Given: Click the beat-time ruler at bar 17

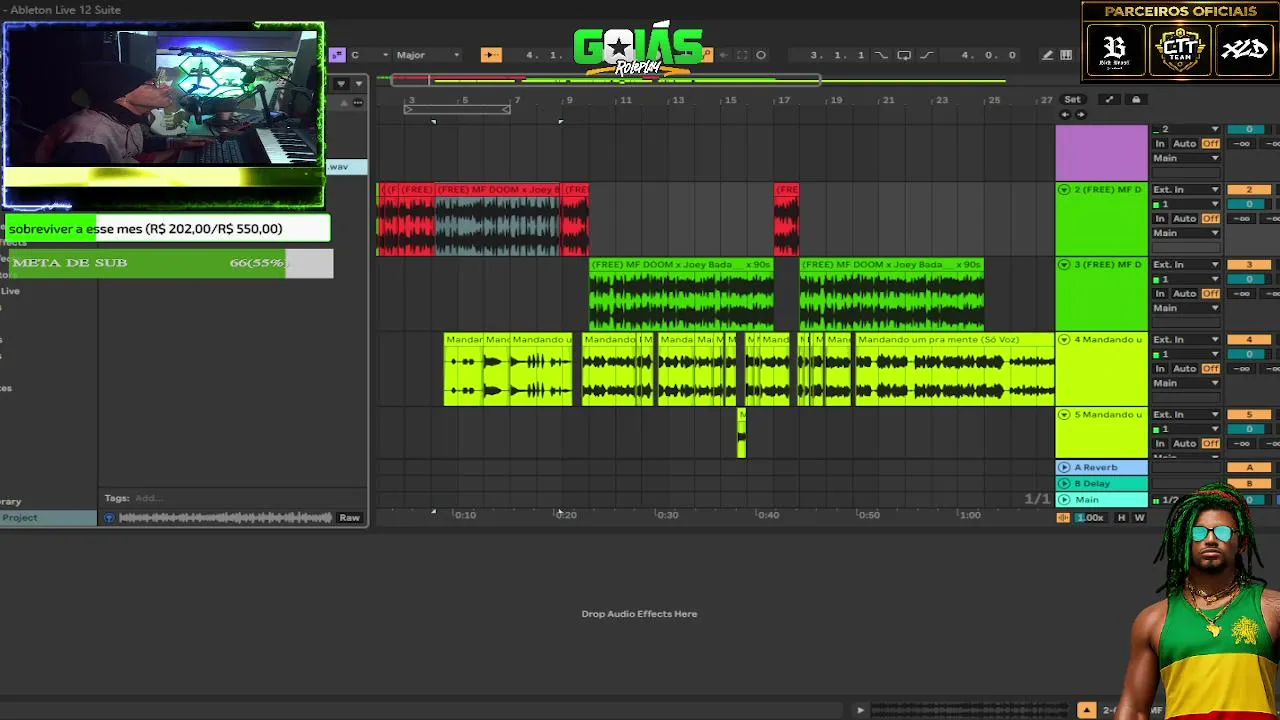Looking at the screenshot, I should (x=784, y=100).
